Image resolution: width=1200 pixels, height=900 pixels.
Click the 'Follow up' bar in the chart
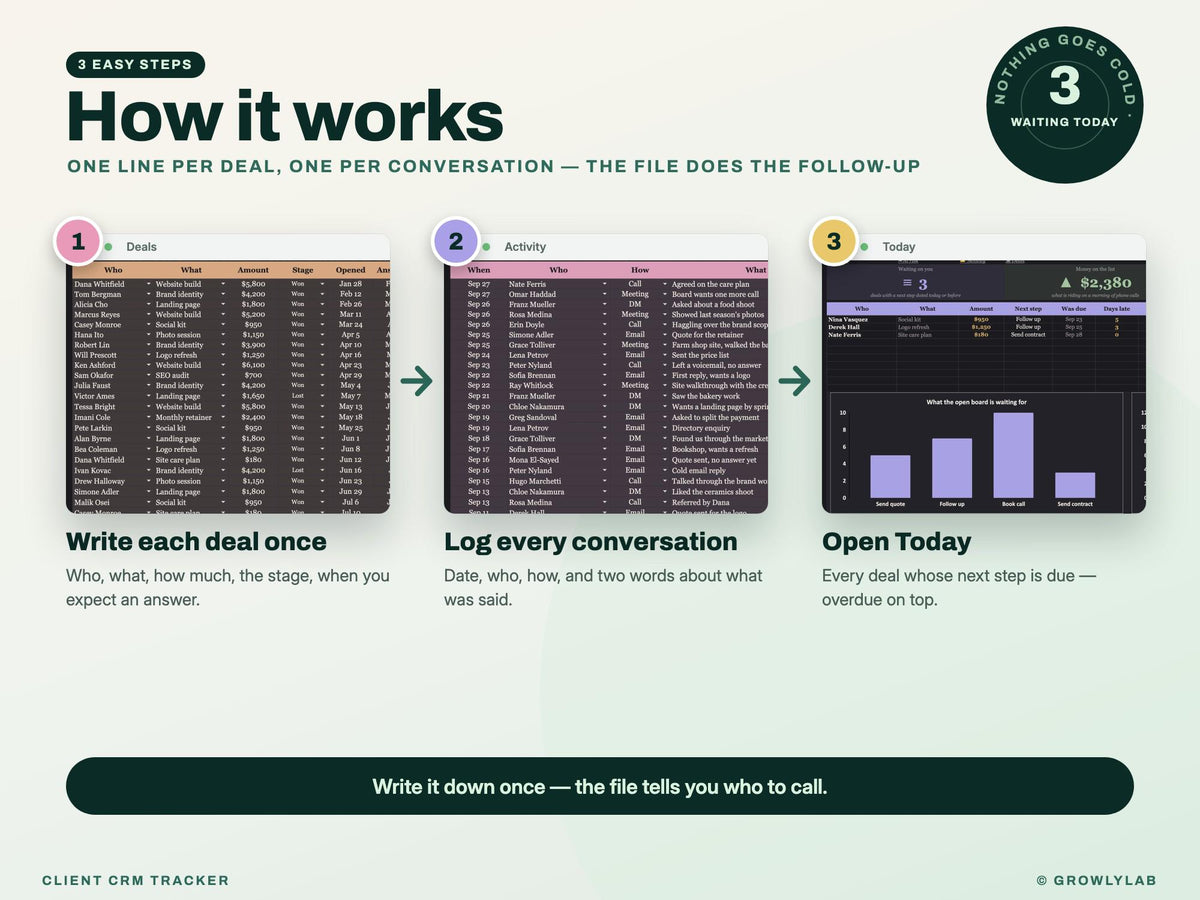coord(952,468)
